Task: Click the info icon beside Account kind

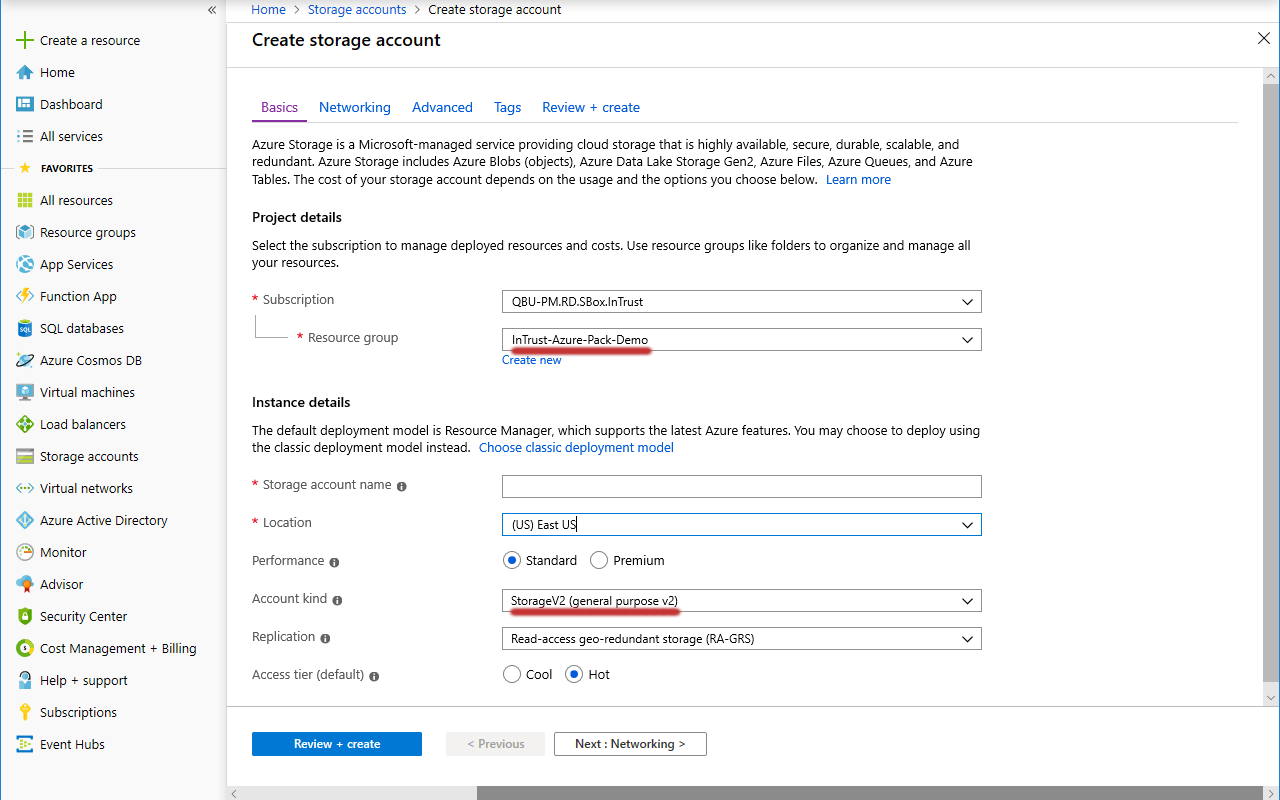Action: click(x=337, y=600)
